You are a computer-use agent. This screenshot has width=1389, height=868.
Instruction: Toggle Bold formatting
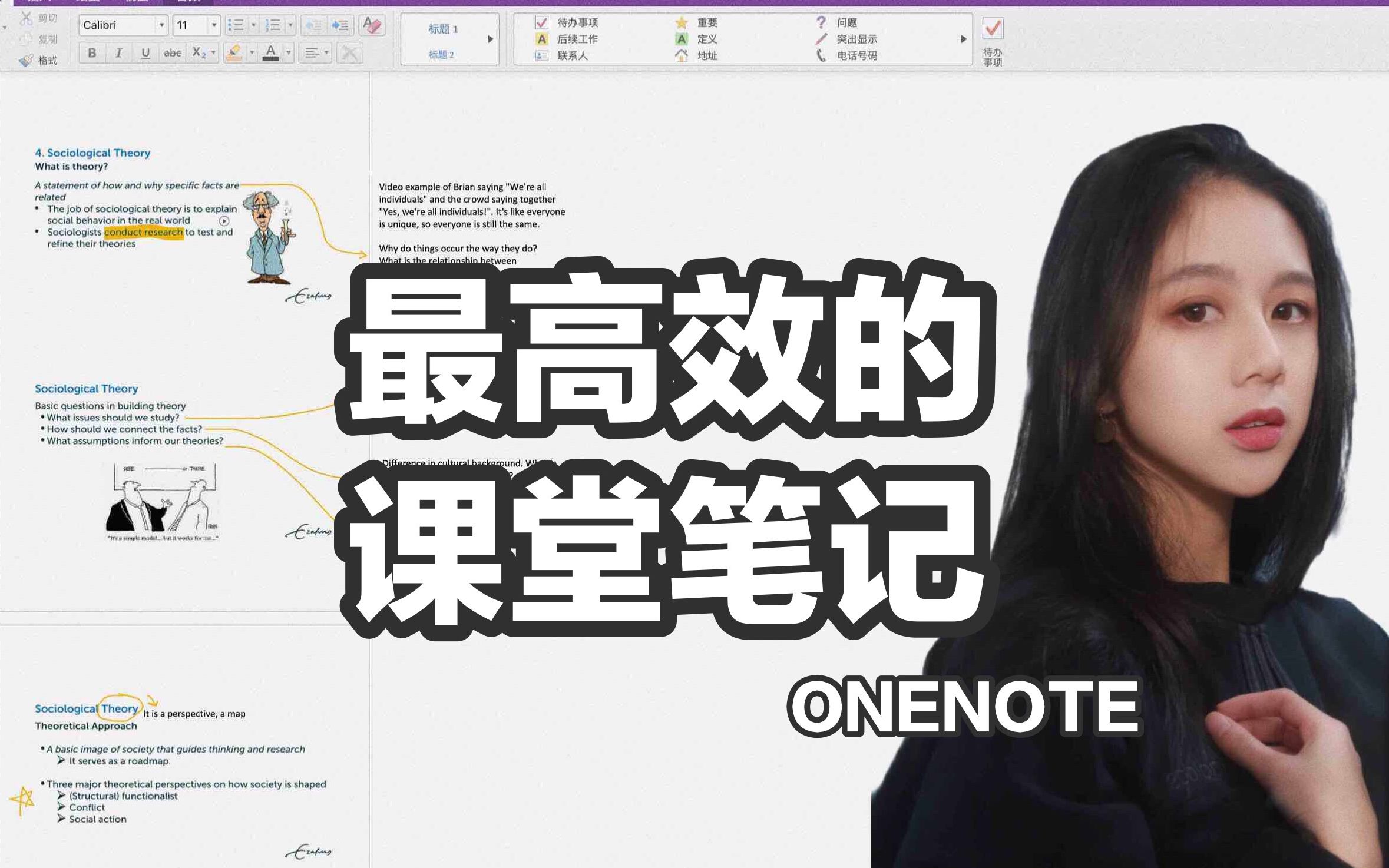point(92,53)
